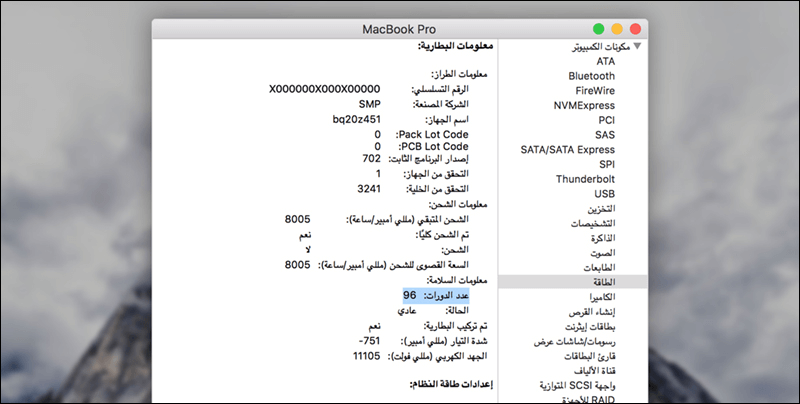Viewport: 800px width, 404px height.
Task: Select SATA/SATA Express entry
Action: click(x=568, y=150)
